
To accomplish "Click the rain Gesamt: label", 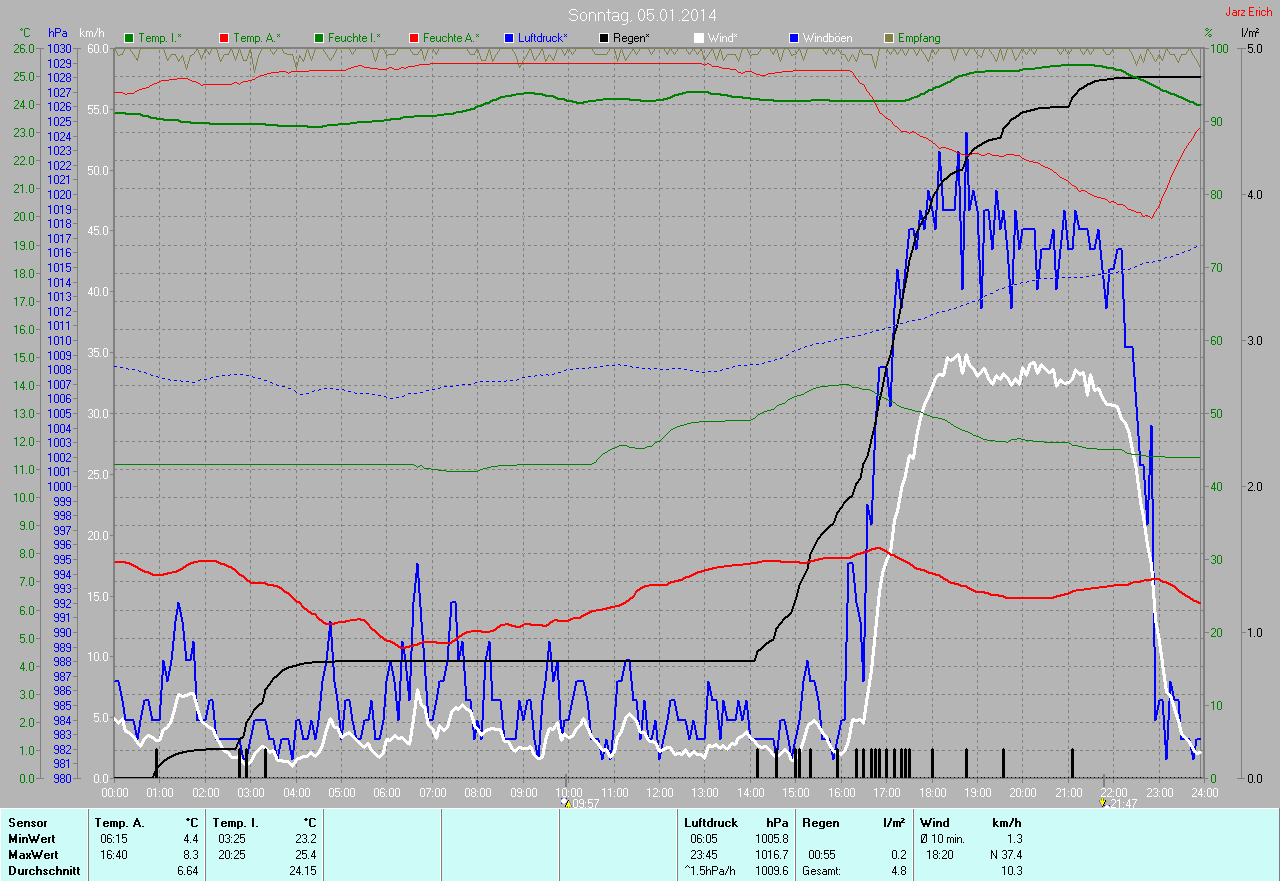I will point(823,870).
